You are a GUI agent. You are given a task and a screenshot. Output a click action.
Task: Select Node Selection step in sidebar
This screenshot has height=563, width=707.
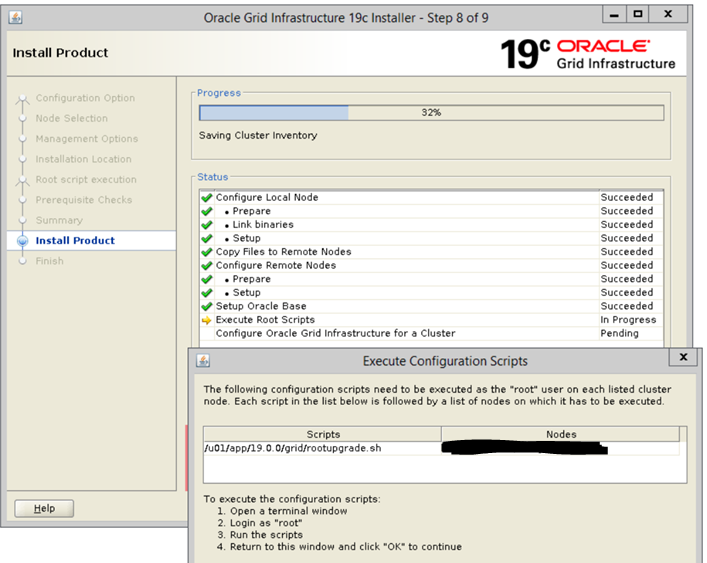point(72,118)
